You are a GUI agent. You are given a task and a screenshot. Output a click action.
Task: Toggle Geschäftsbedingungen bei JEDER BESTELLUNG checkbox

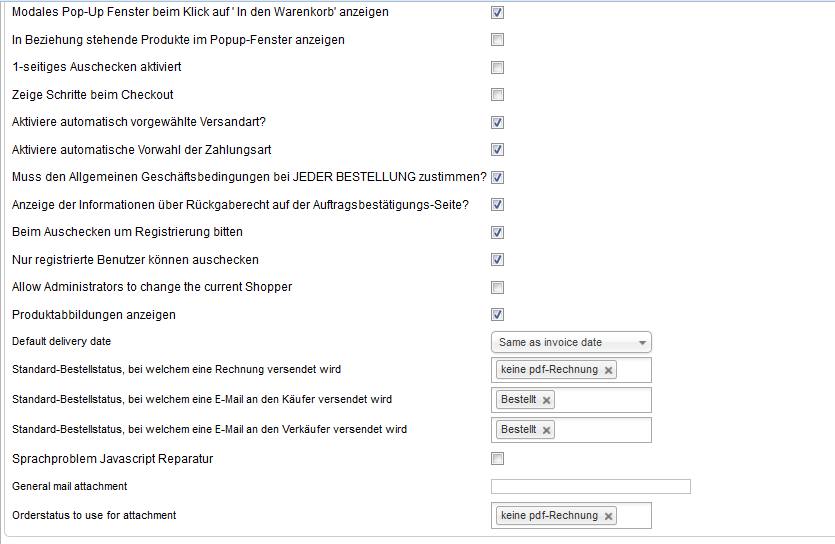click(497, 178)
